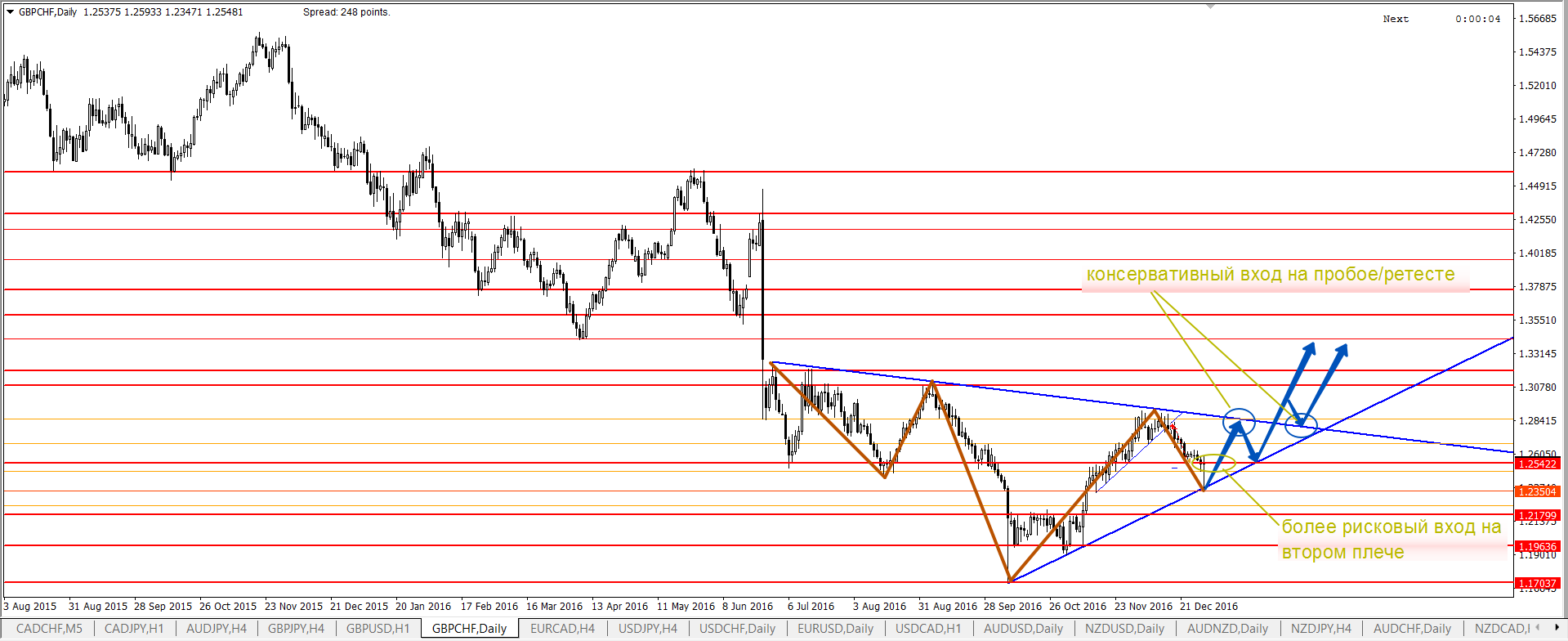Click the '17 Feb 2016' date label
The image size is (1568, 641).
tap(489, 607)
